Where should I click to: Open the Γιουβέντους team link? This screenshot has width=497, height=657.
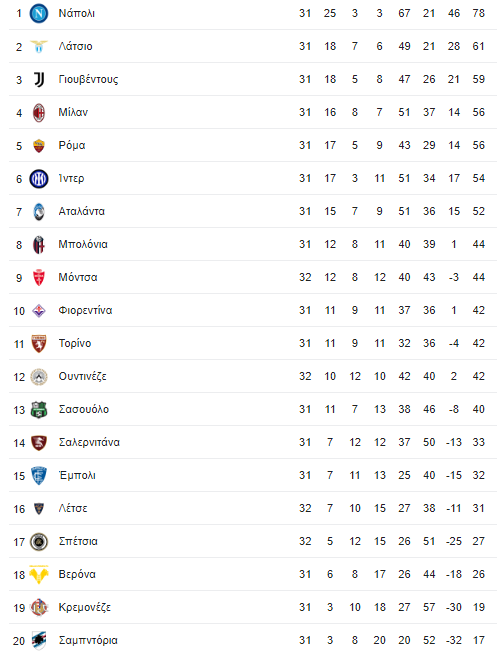(88, 80)
